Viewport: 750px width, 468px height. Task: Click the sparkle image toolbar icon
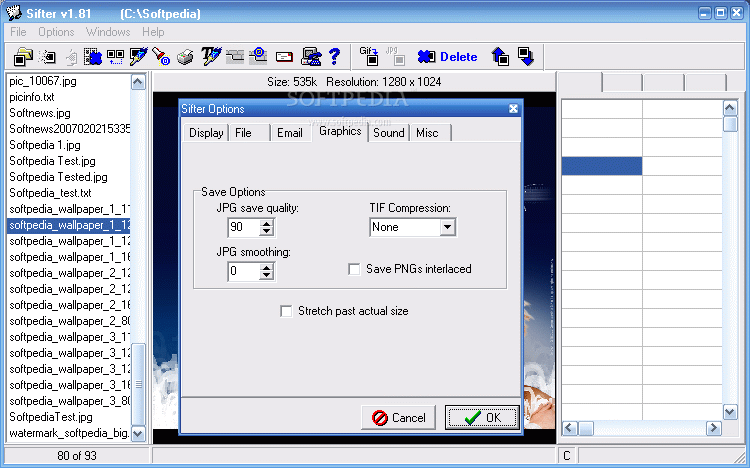[x=47, y=57]
